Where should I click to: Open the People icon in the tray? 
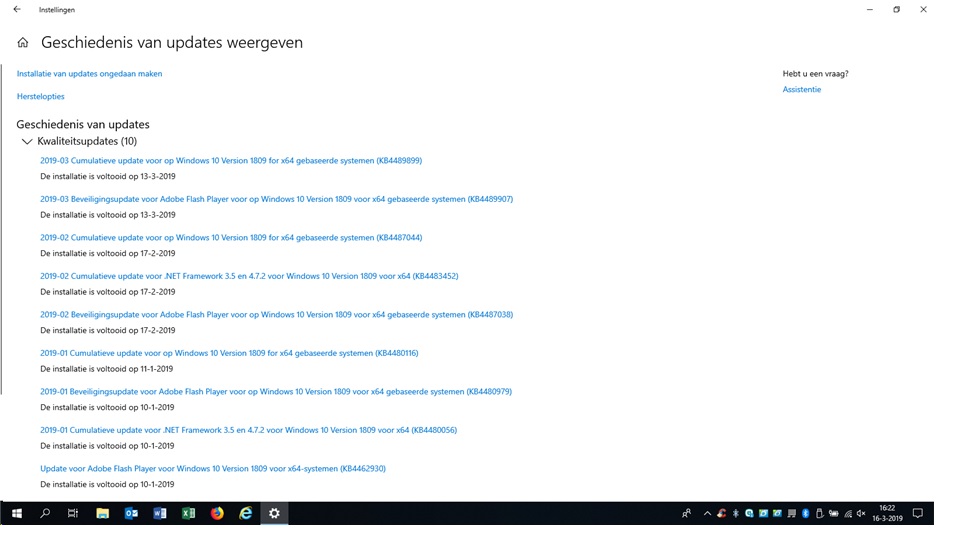[686, 514]
